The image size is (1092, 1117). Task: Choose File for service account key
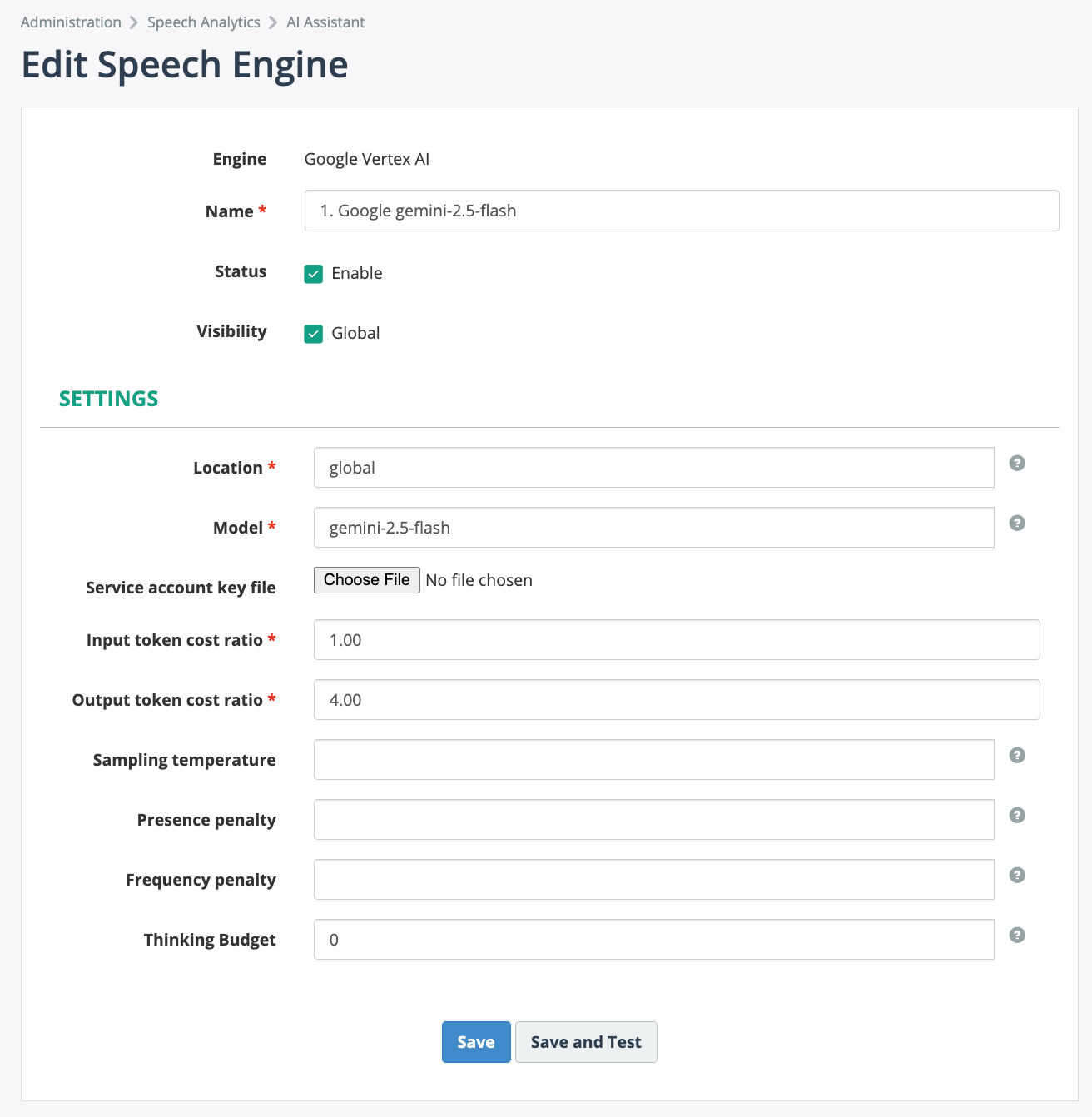(x=366, y=580)
